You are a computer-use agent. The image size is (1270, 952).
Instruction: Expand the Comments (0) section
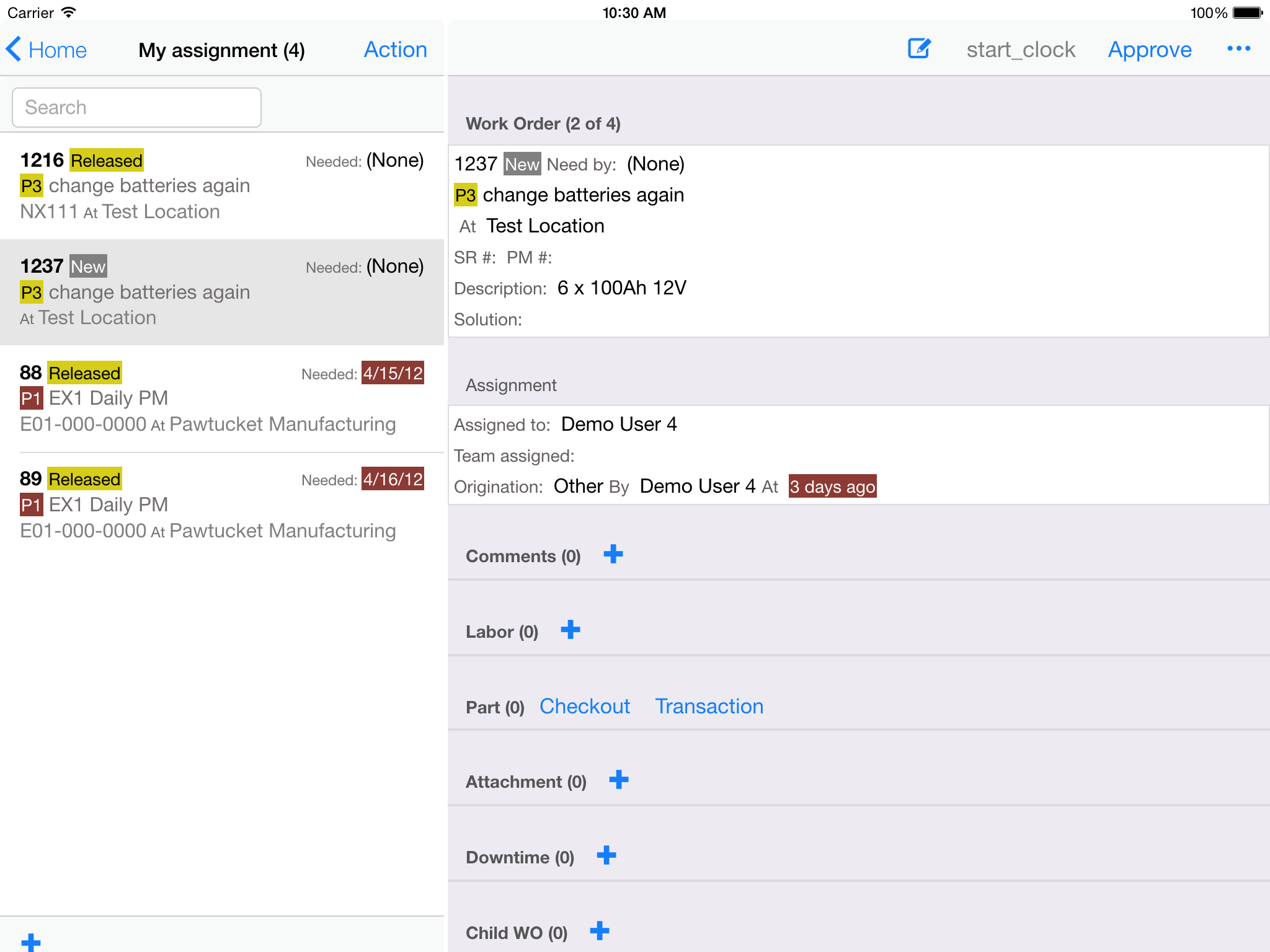(523, 555)
